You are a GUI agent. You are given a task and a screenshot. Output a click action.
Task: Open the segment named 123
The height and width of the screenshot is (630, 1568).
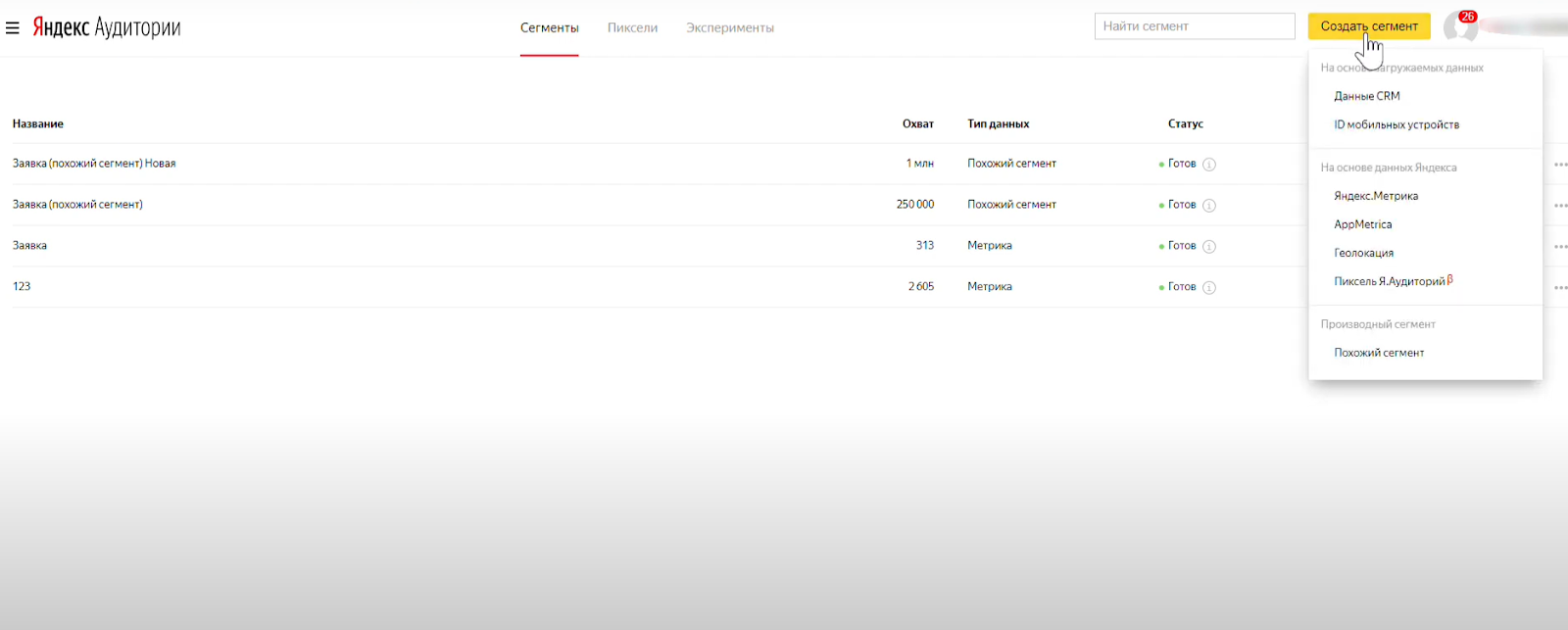tap(22, 287)
